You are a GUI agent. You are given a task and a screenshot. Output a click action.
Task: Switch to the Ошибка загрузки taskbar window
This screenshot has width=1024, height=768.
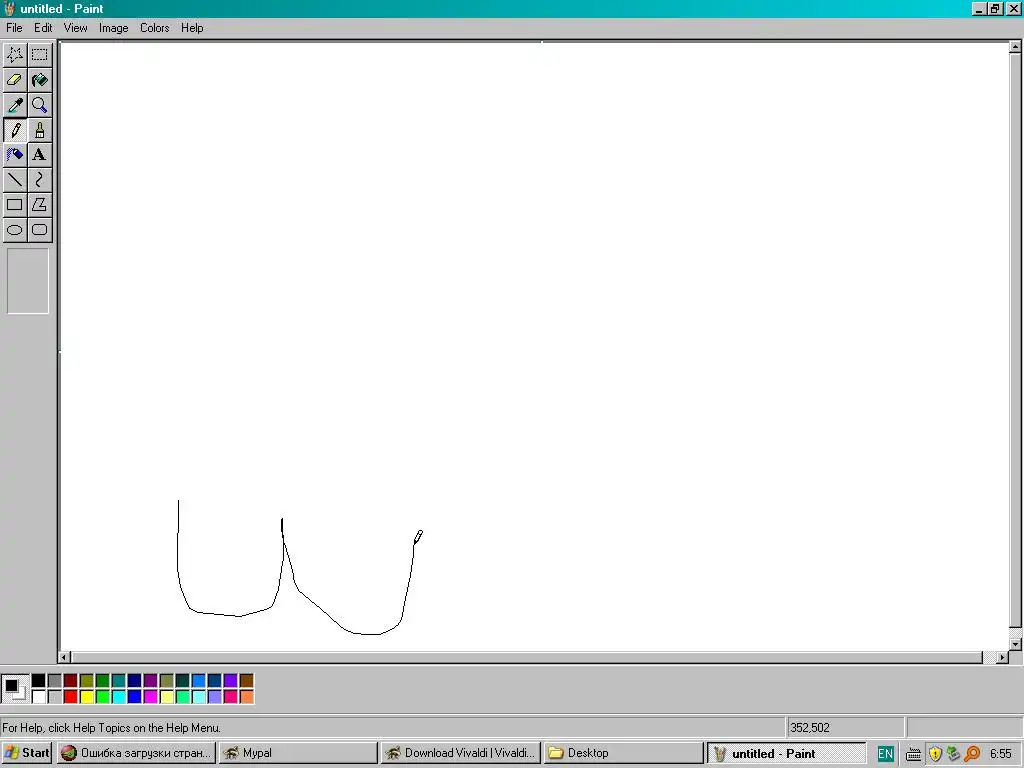tap(136, 753)
